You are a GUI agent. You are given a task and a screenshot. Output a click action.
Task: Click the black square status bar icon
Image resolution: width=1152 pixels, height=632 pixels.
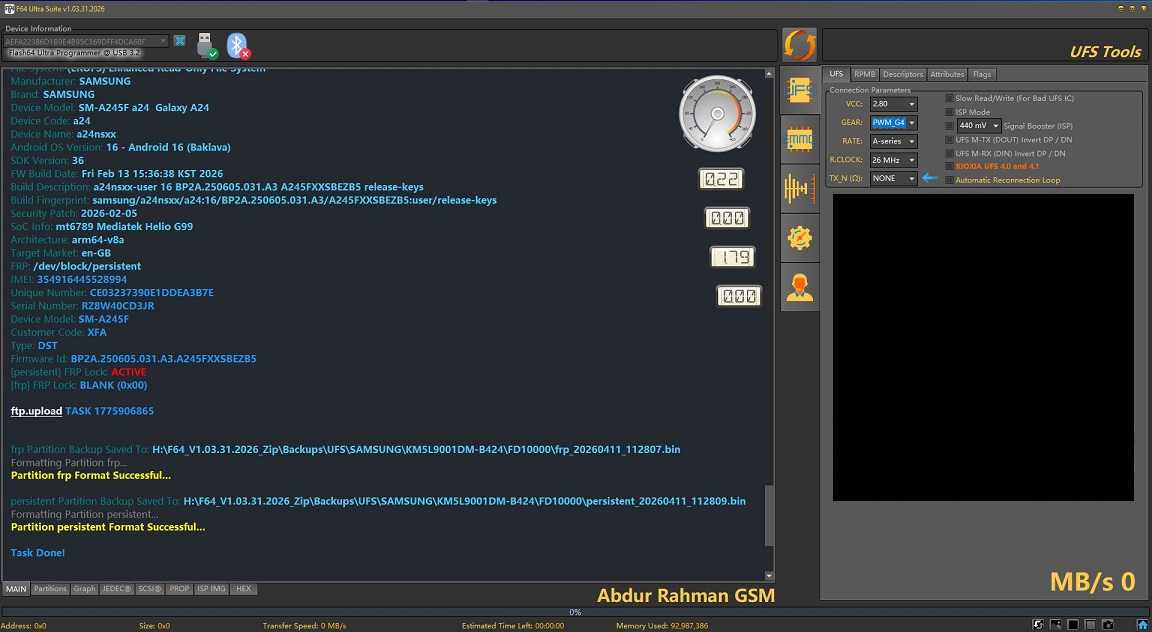point(1073,625)
